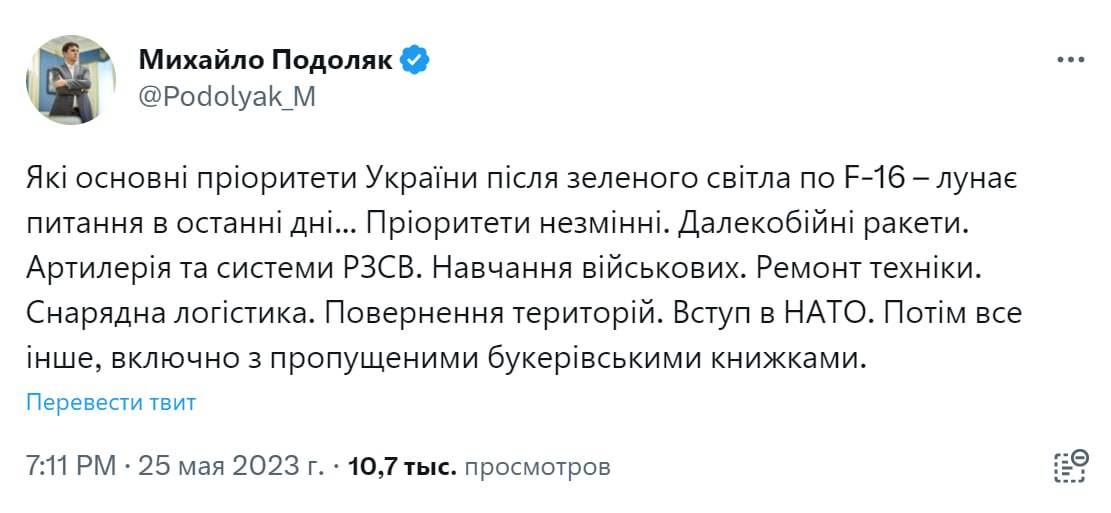This screenshot has width=1111, height=513.
Task: Open the @Podolyak_M handle link
Action: 226,96
